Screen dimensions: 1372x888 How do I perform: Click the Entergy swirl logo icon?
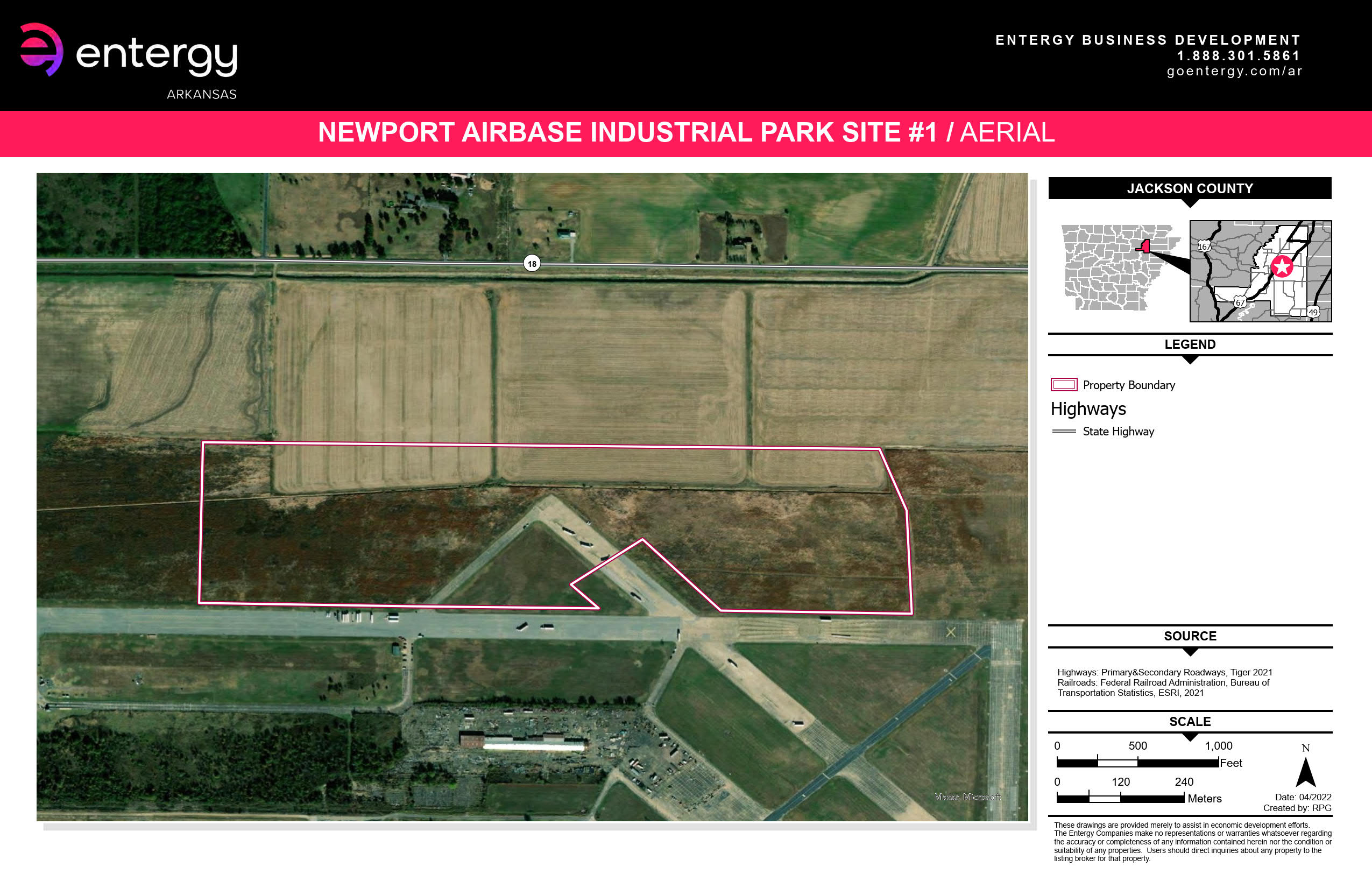[x=41, y=50]
